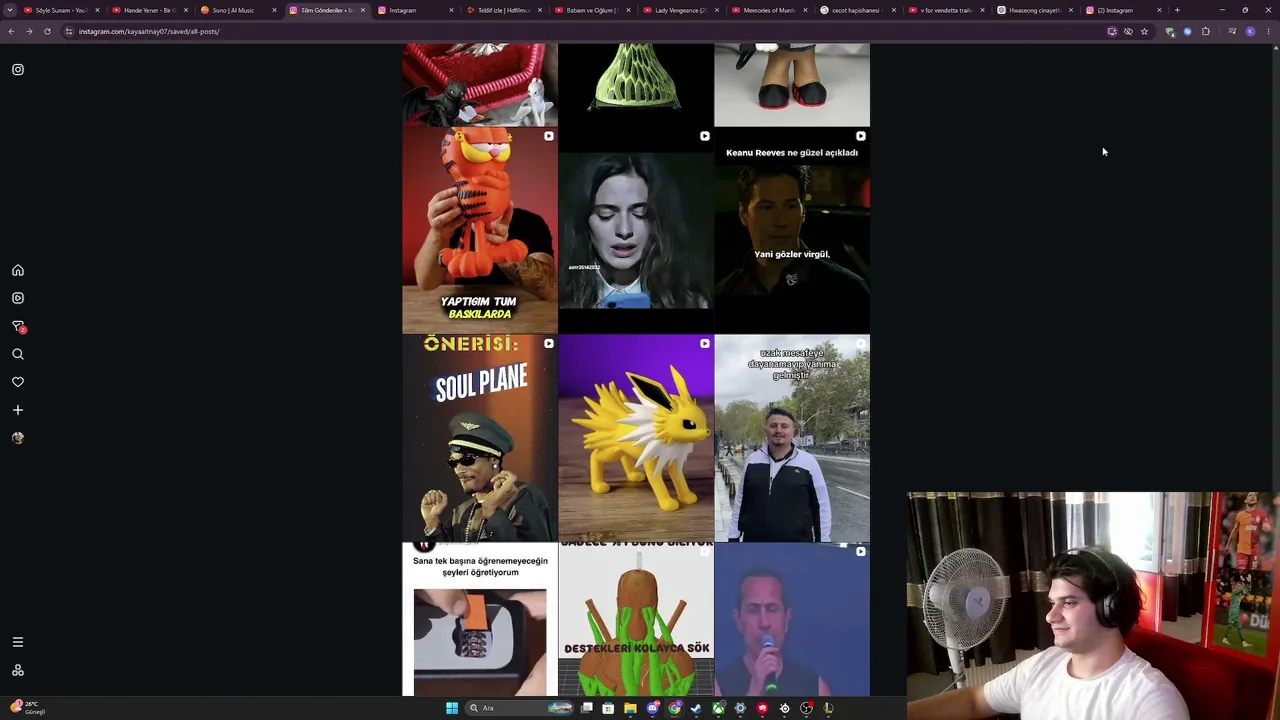Click the taskbar Ara search box
The width and height of the screenshot is (1280, 720).
(521, 708)
